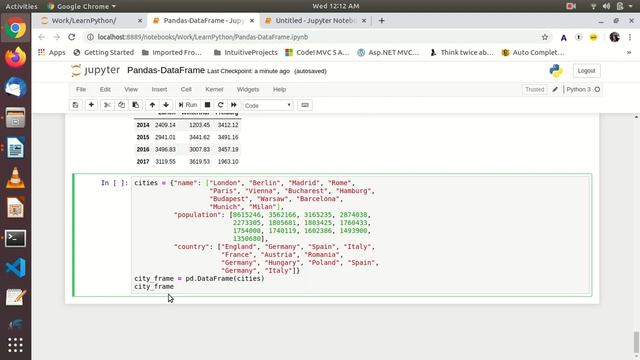The width and height of the screenshot is (640, 360).
Task: Open Terminal from the dock
Action: [16, 238]
